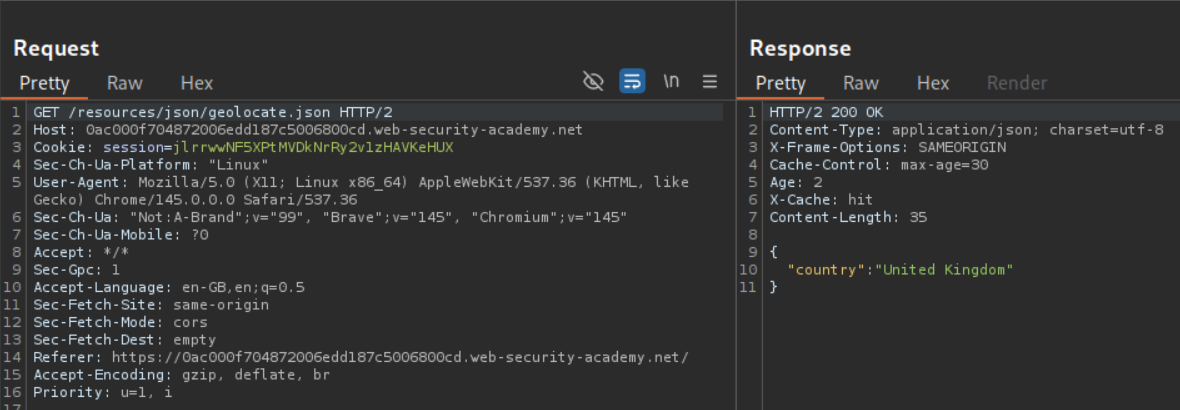The height and width of the screenshot is (410, 1180).
Task: Click the Response panel title
Action: click(x=800, y=48)
